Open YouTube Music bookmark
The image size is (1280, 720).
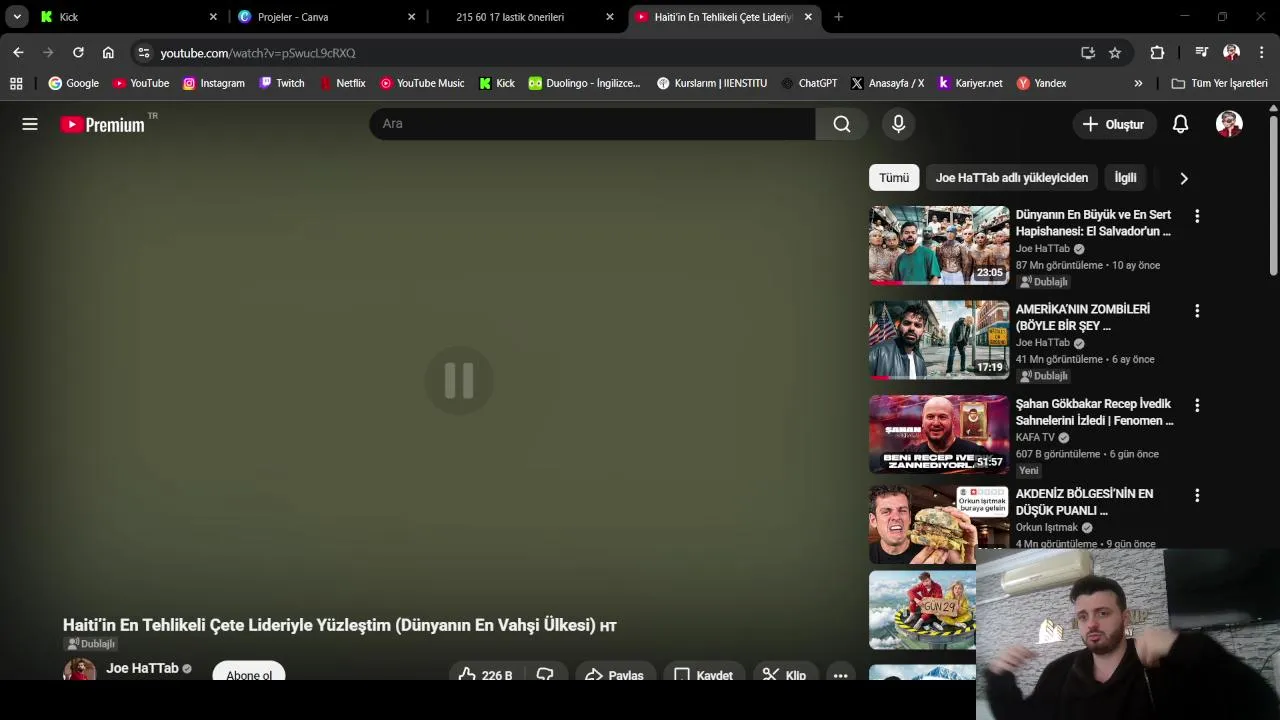pyautogui.click(x=422, y=83)
